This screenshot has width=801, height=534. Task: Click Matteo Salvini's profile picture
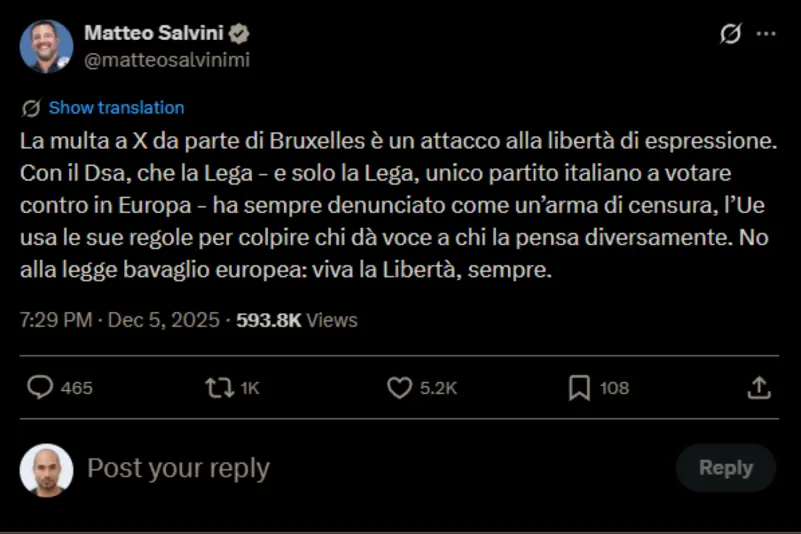(46, 46)
